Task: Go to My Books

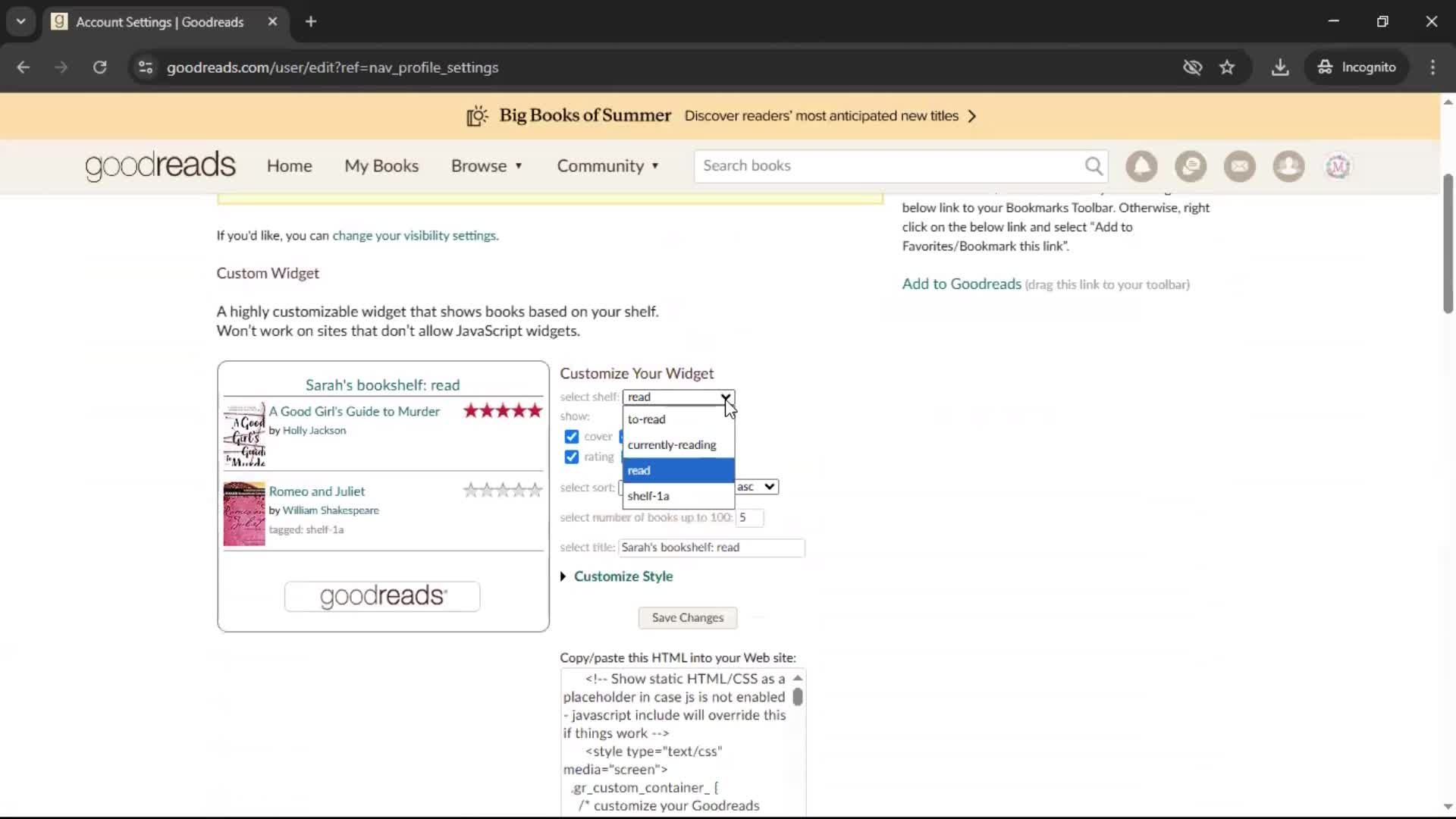Action: point(381,166)
